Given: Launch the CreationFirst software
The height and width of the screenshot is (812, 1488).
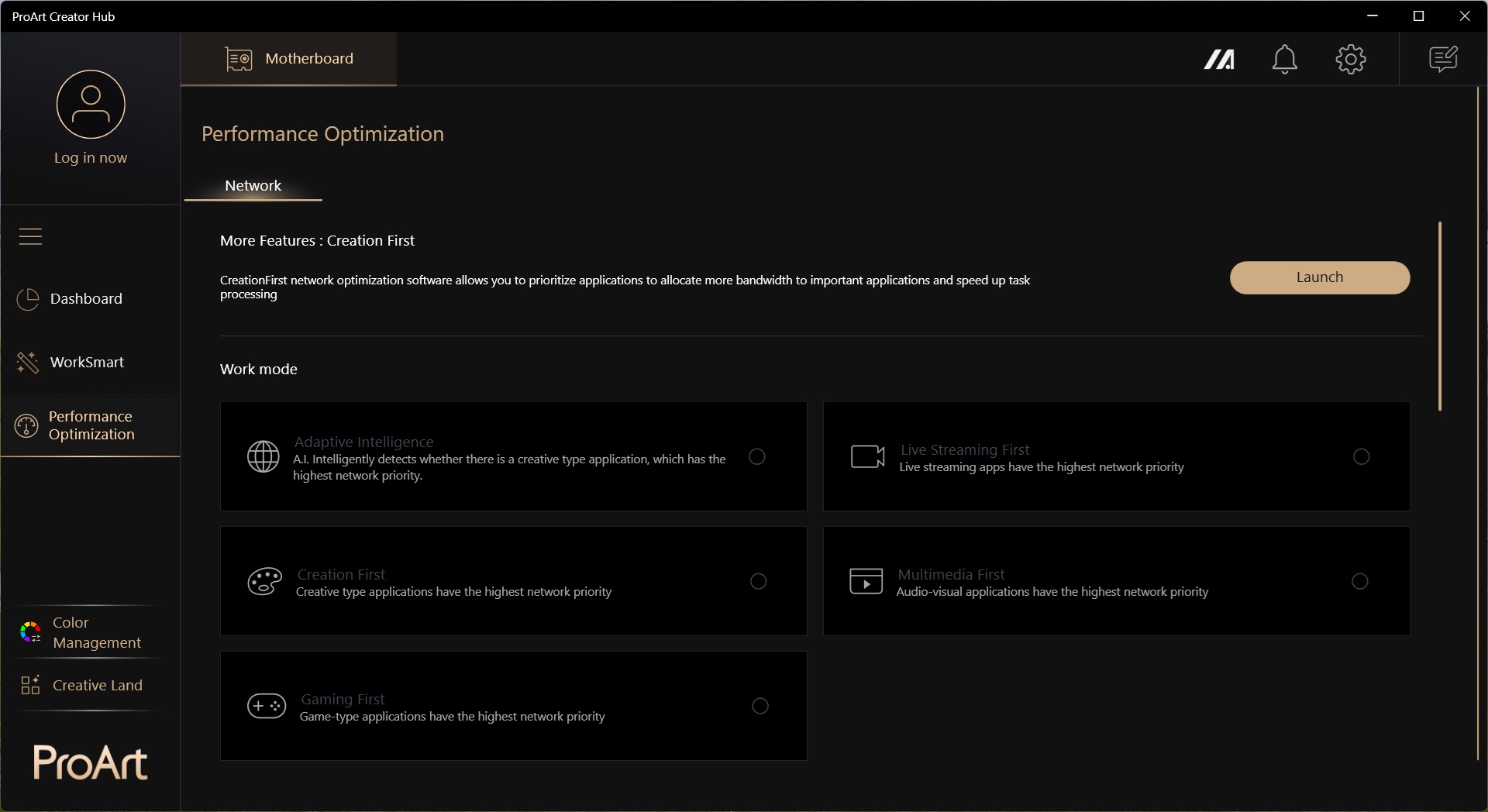Looking at the screenshot, I should pyautogui.click(x=1320, y=277).
